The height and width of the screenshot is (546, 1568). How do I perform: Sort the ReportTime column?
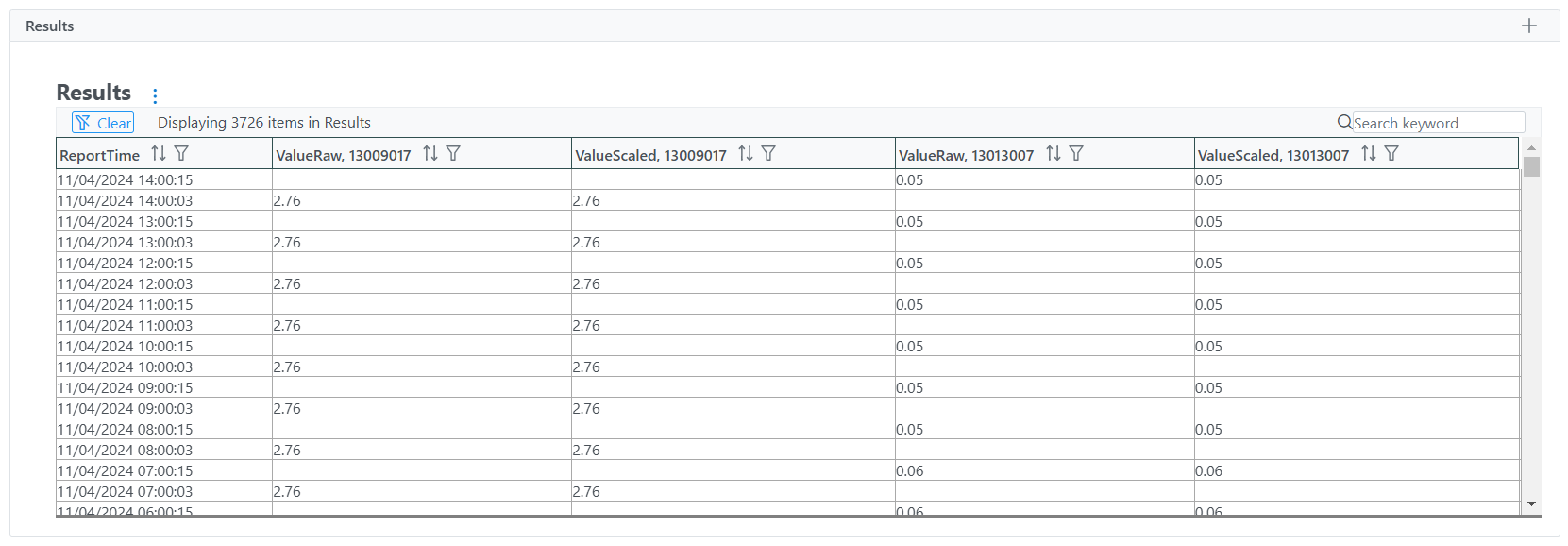[159, 153]
